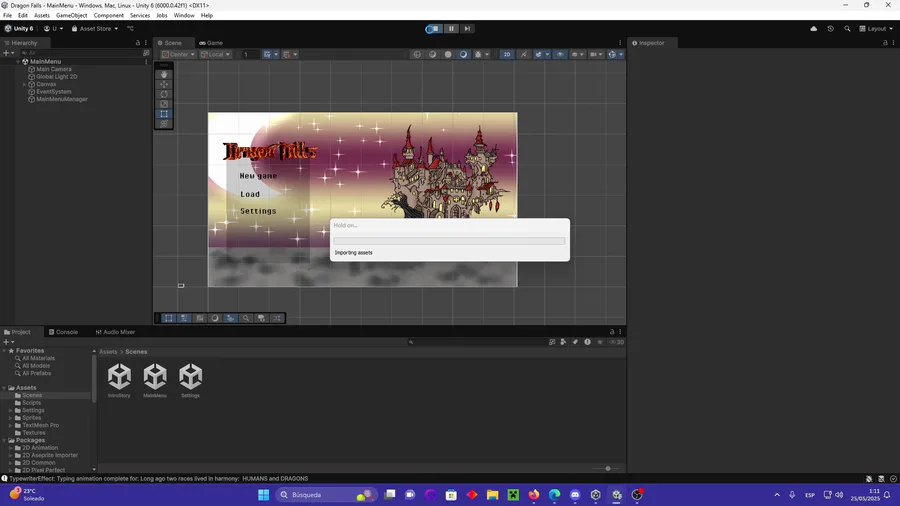
Task: Collapse the MainMenu scene in Hierarchy
Action: pos(18,61)
